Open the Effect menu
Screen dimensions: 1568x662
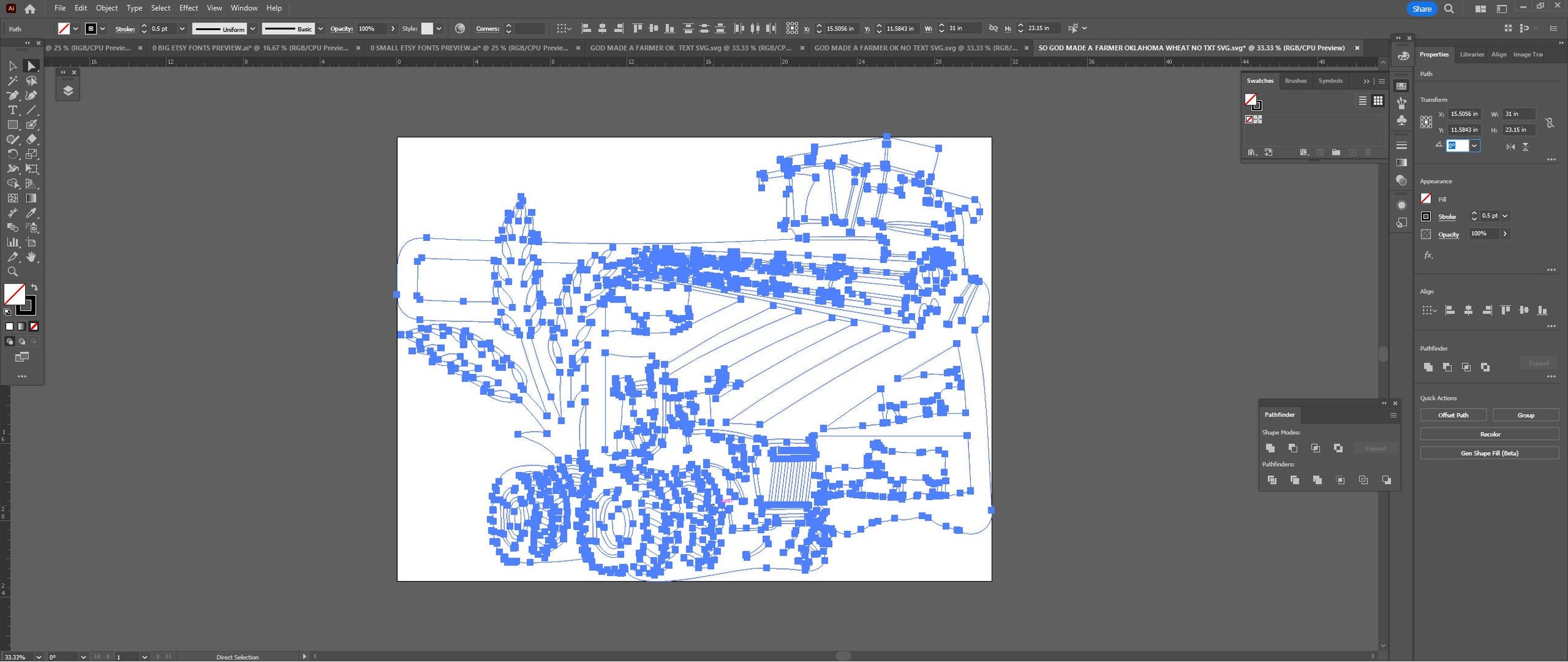[x=188, y=8]
